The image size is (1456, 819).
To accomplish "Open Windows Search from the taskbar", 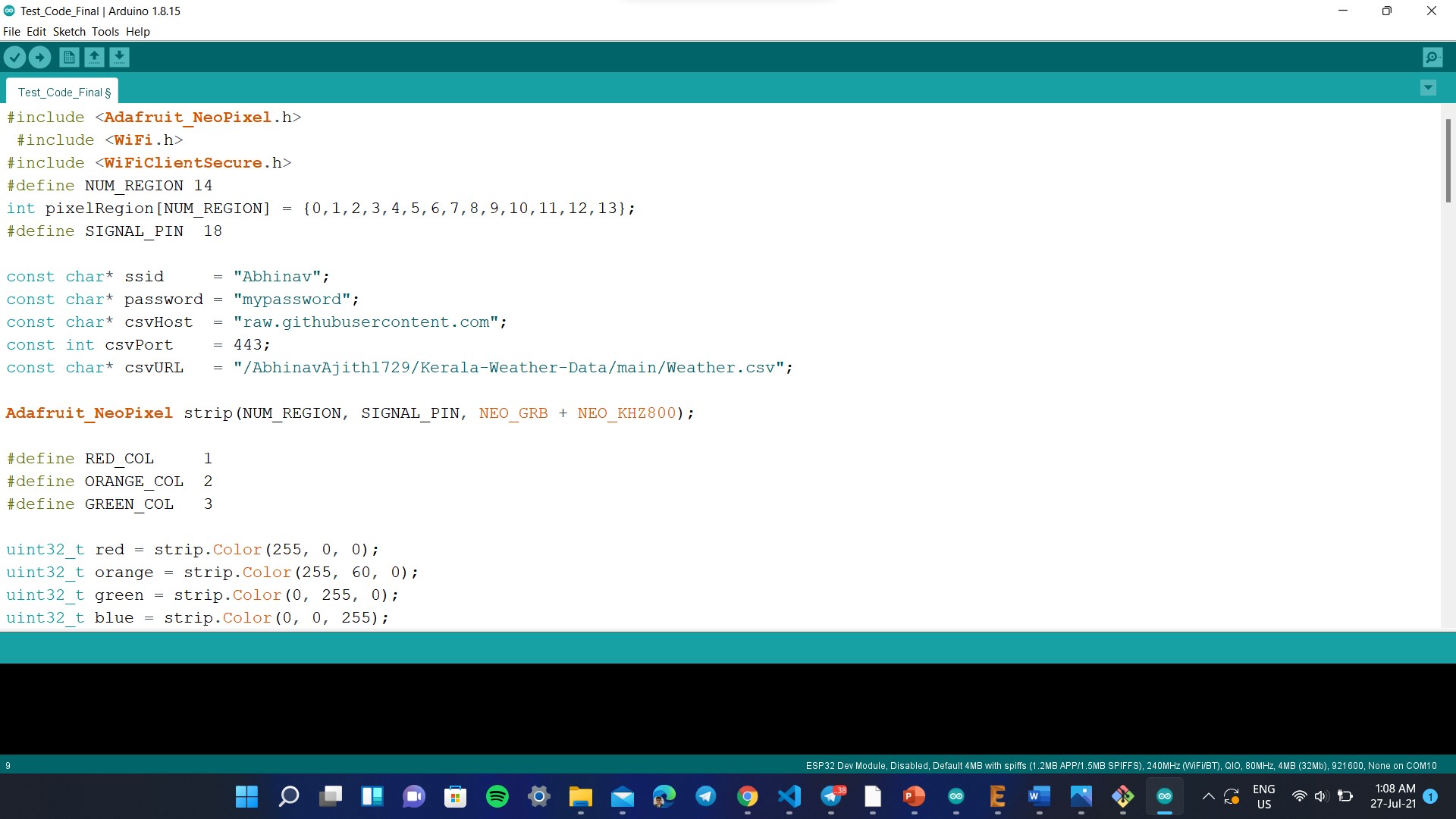I will (x=288, y=796).
